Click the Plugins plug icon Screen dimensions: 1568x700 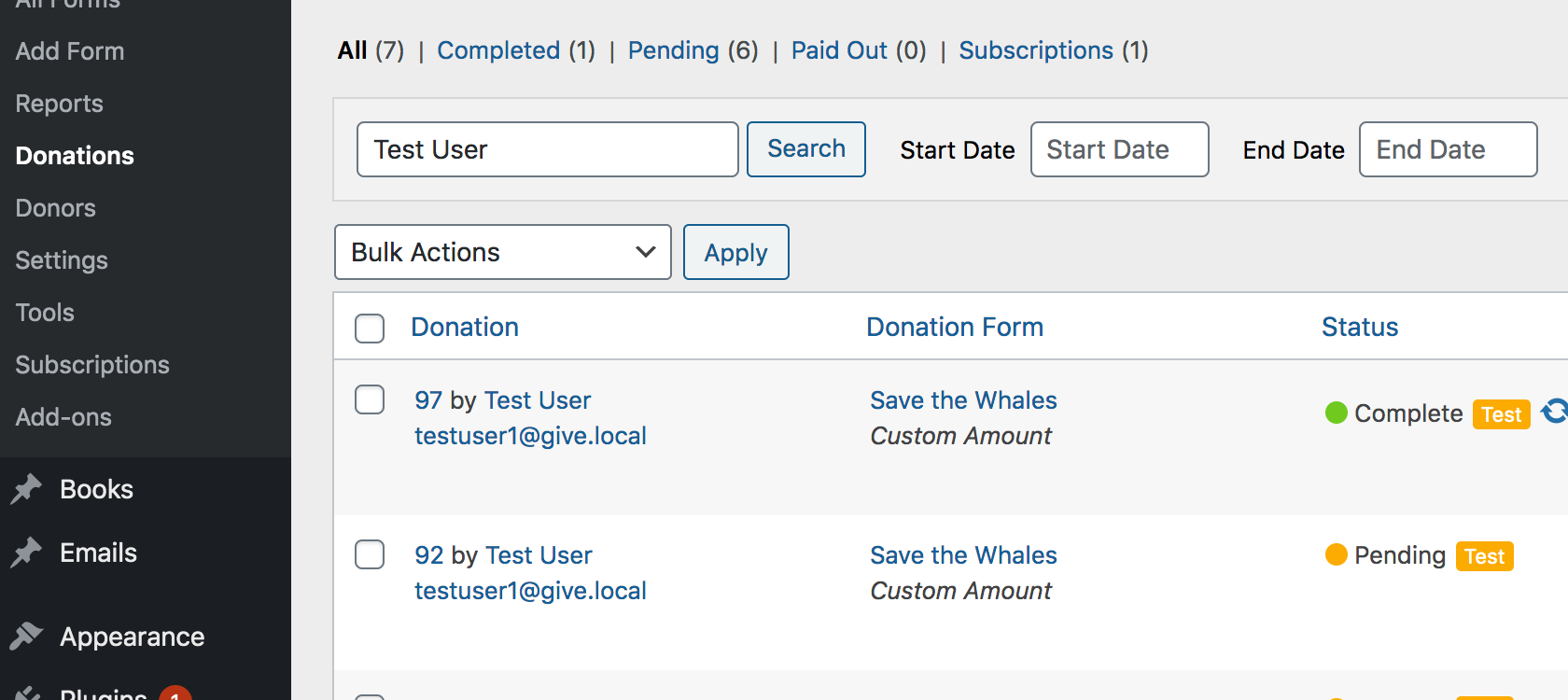tap(27, 694)
